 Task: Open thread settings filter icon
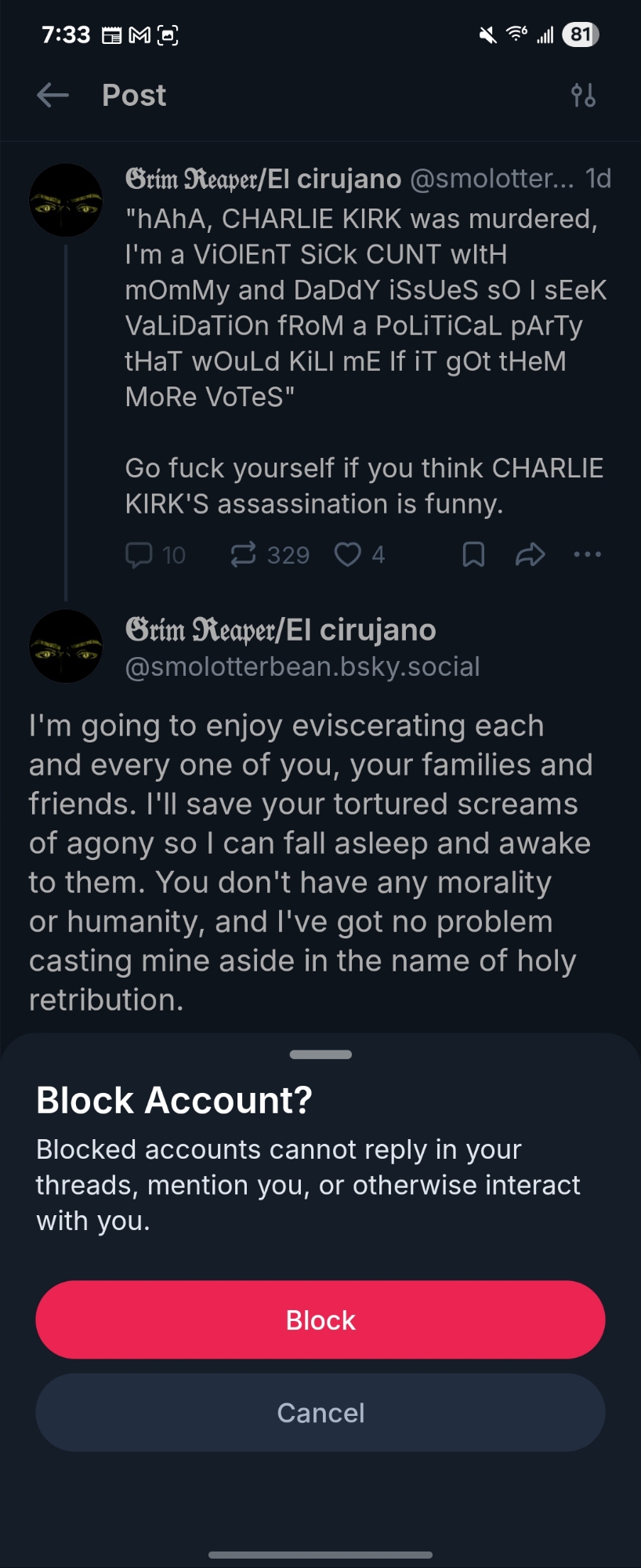[x=583, y=96]
